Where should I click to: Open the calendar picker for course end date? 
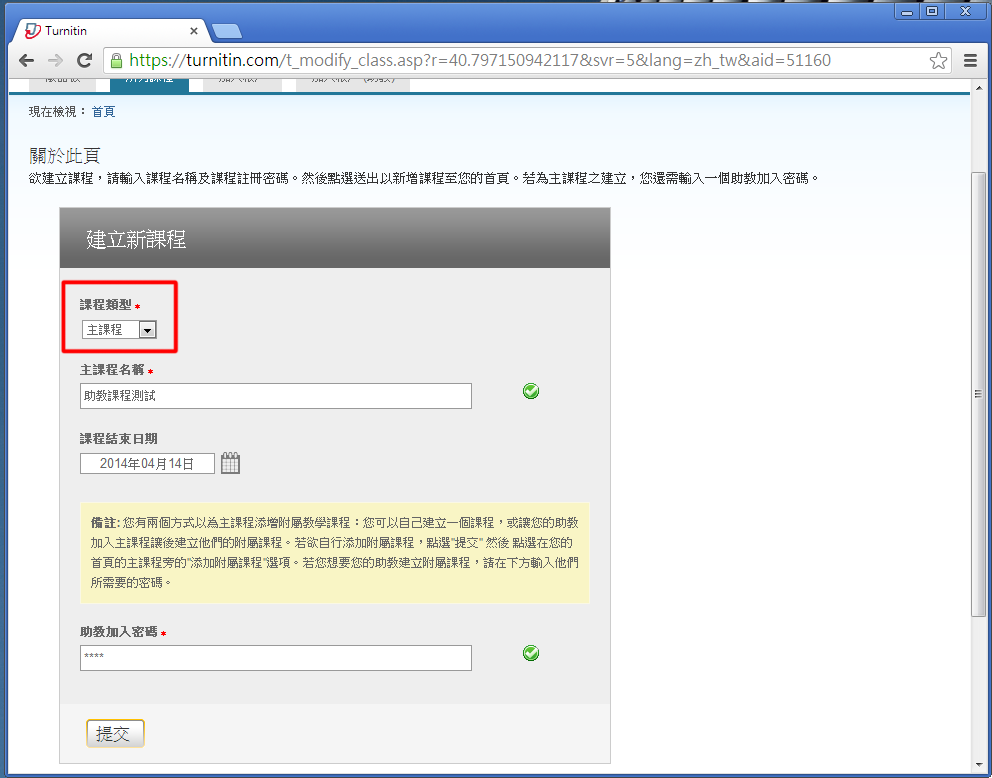tap(230, 463)
